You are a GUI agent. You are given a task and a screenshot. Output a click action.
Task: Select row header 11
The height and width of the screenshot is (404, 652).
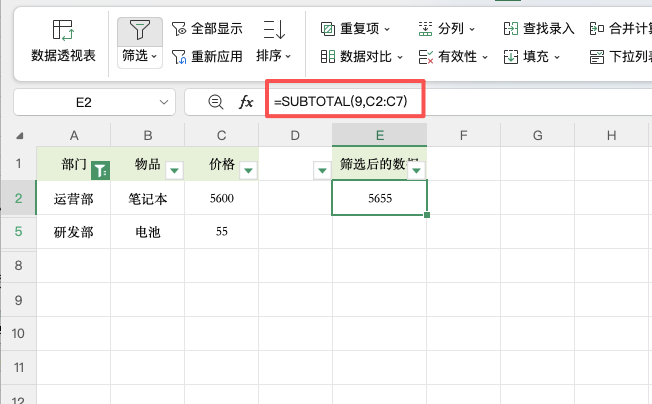[18, 368]
